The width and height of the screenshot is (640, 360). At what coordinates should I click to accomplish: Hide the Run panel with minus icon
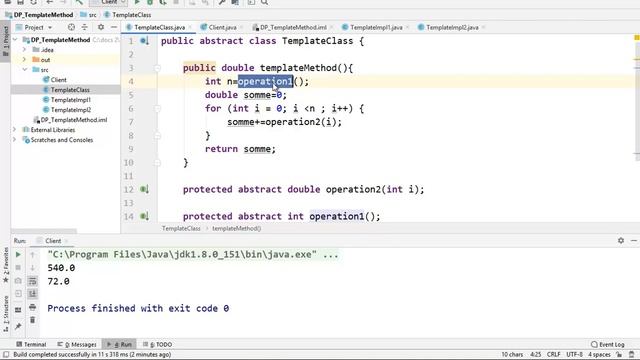[x=633, y=240]
